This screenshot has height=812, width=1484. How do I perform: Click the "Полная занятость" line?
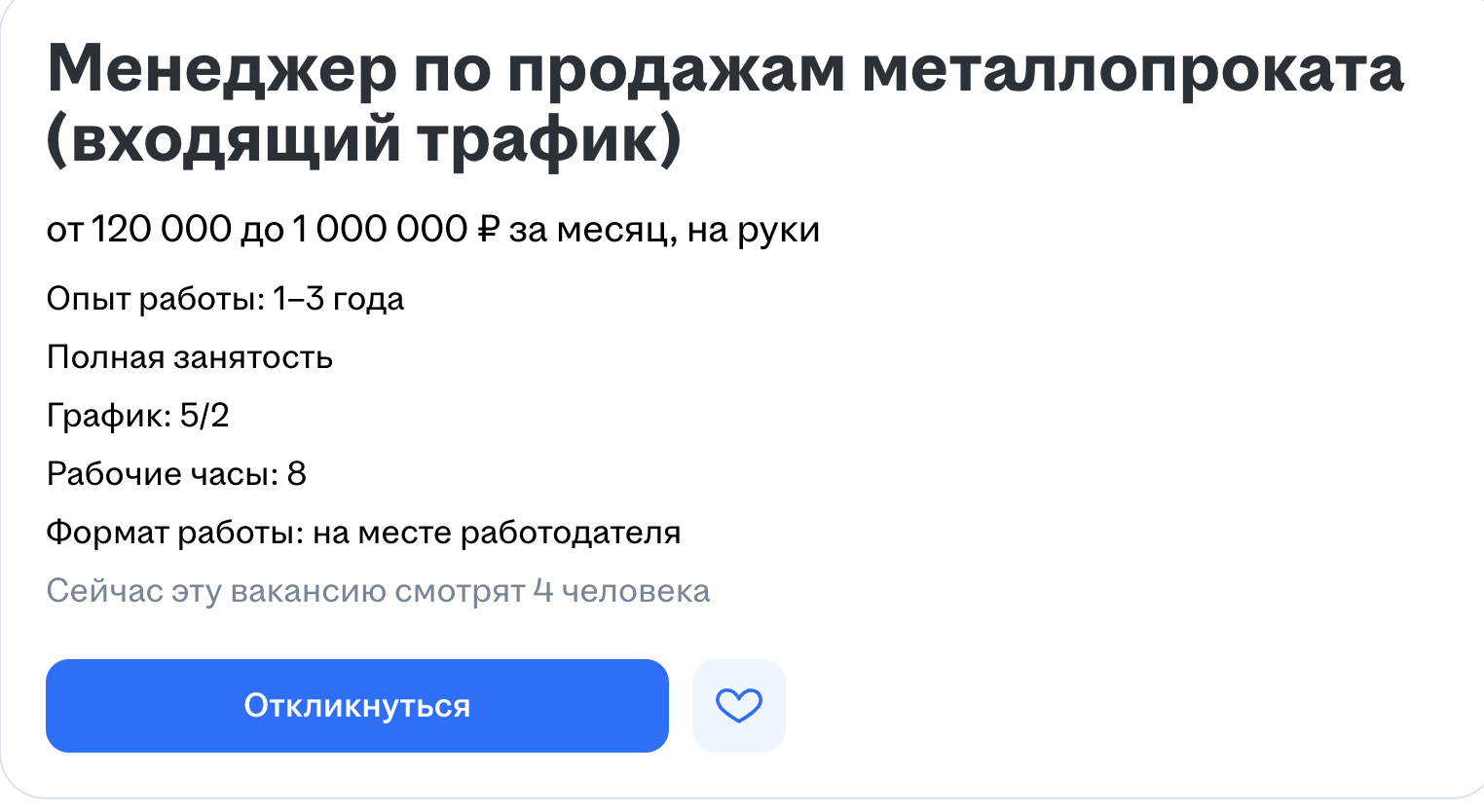190,357
